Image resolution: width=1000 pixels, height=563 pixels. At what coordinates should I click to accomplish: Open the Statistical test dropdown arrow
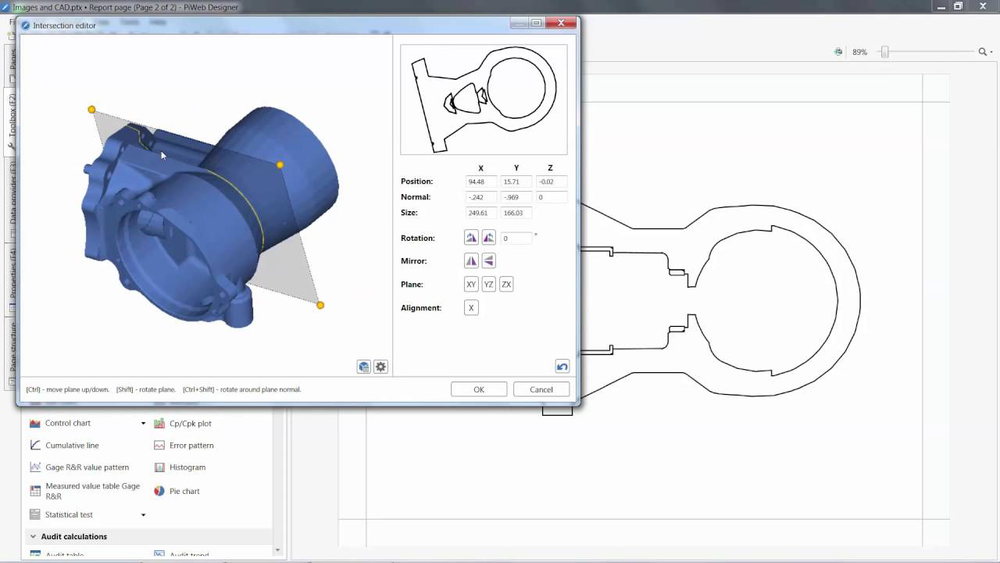143,515
